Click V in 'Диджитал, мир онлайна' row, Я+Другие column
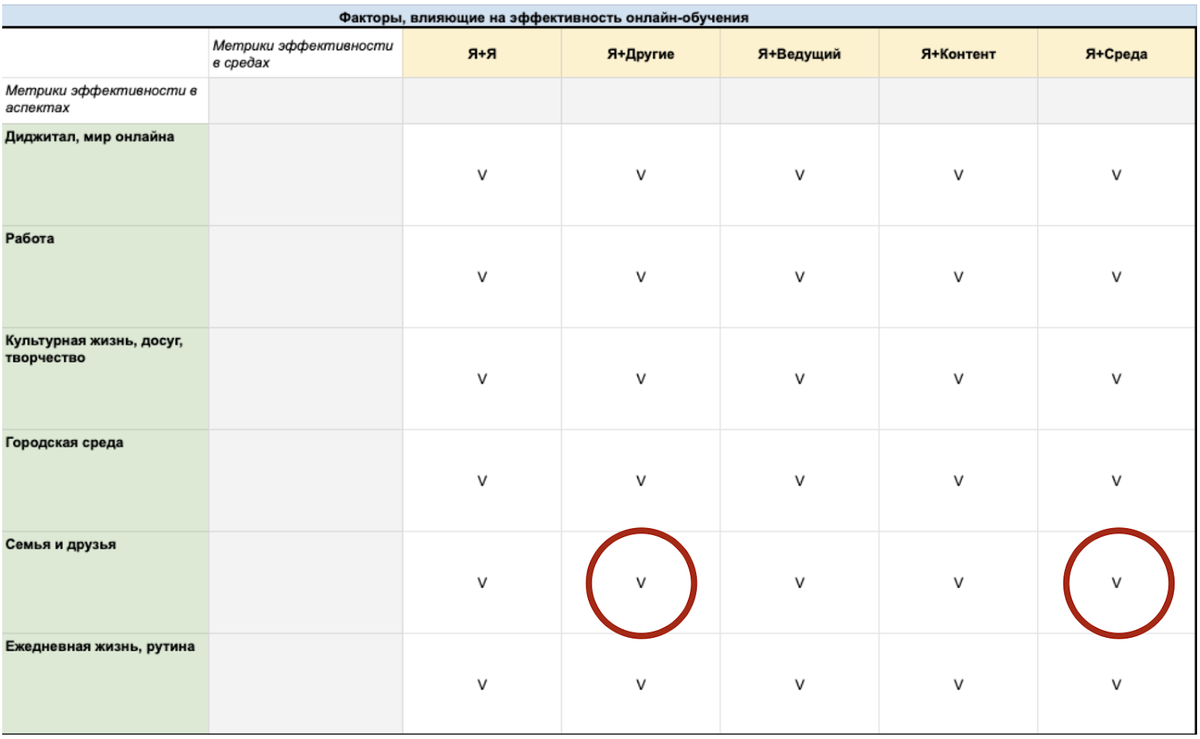The image size is (1200, 739). [x=641, y=175]
